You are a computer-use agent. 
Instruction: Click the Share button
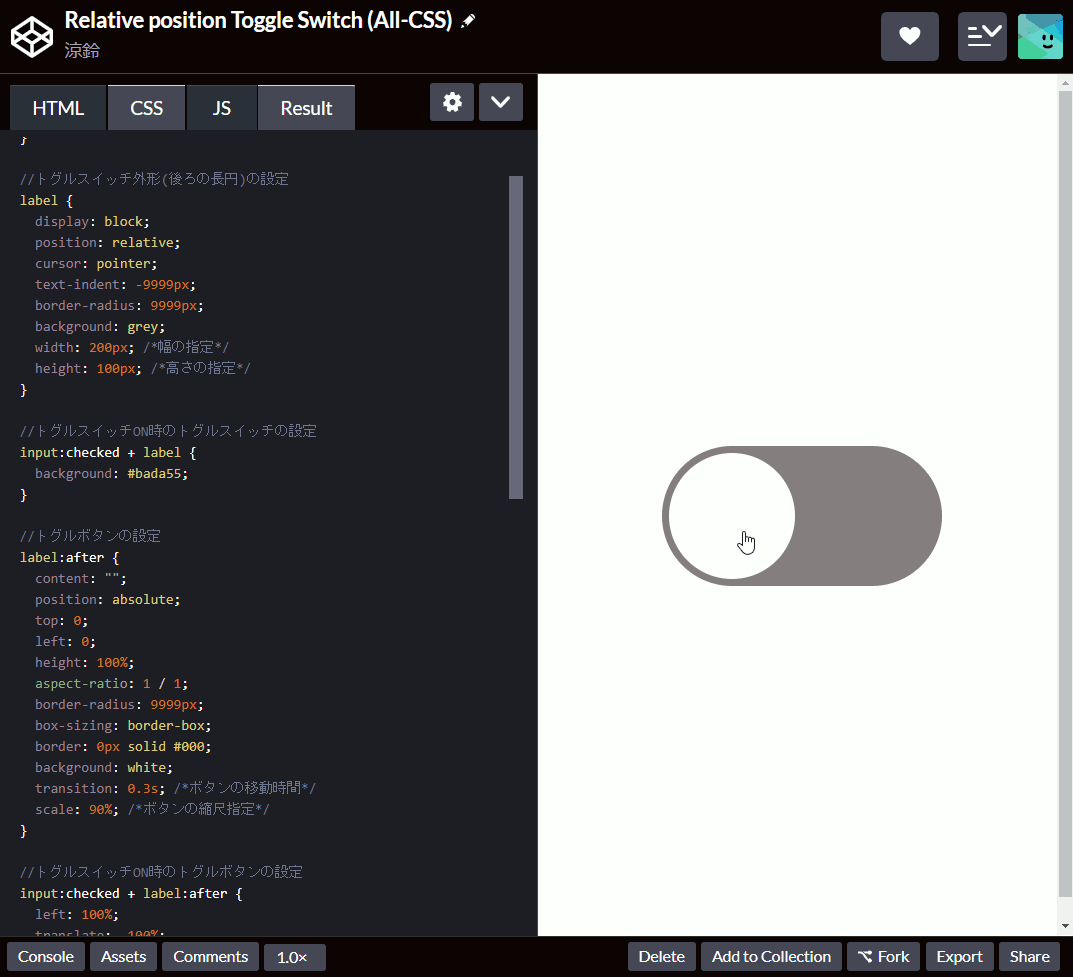tap(1029, 956)
